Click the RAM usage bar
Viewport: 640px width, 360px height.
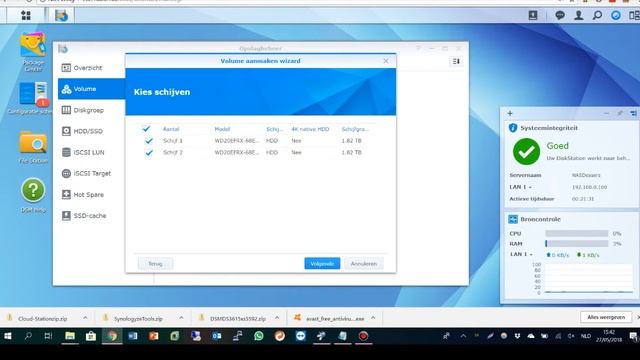(576, 244)
